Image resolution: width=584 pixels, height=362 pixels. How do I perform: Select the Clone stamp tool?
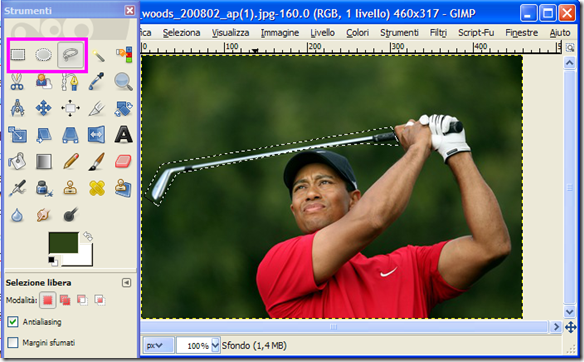(70, 188)
